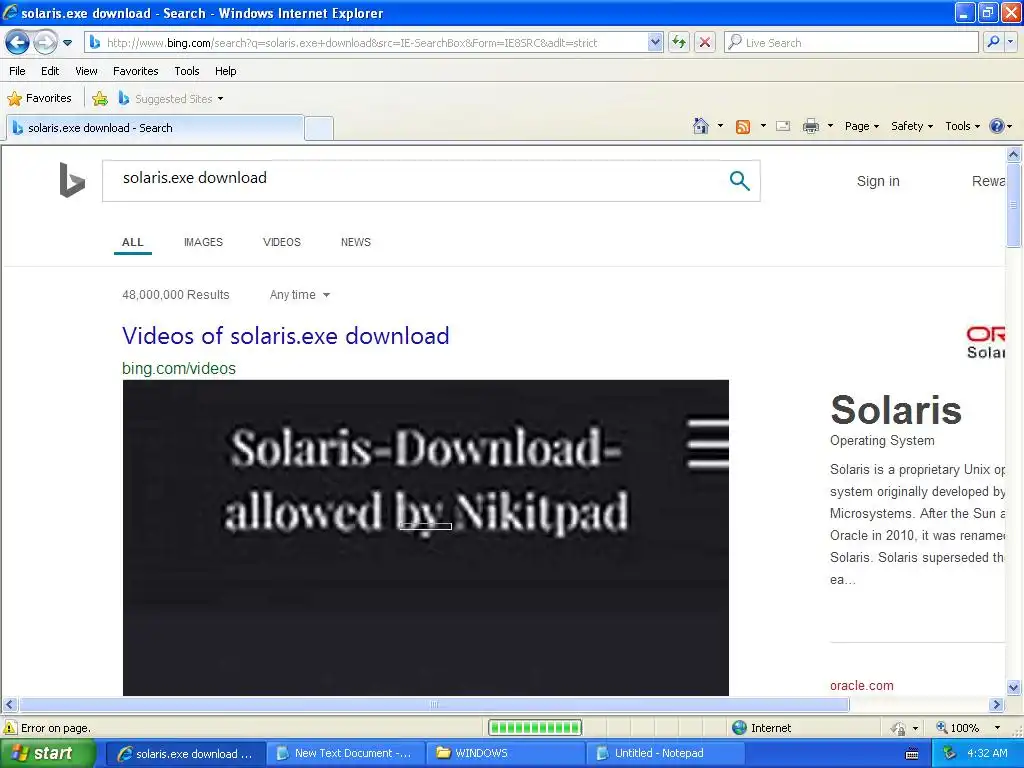Image resolution: width=1024 pixels, height=768 pixels.
Task: Switch to the NEWS results tab
Action: coord(356,242)
